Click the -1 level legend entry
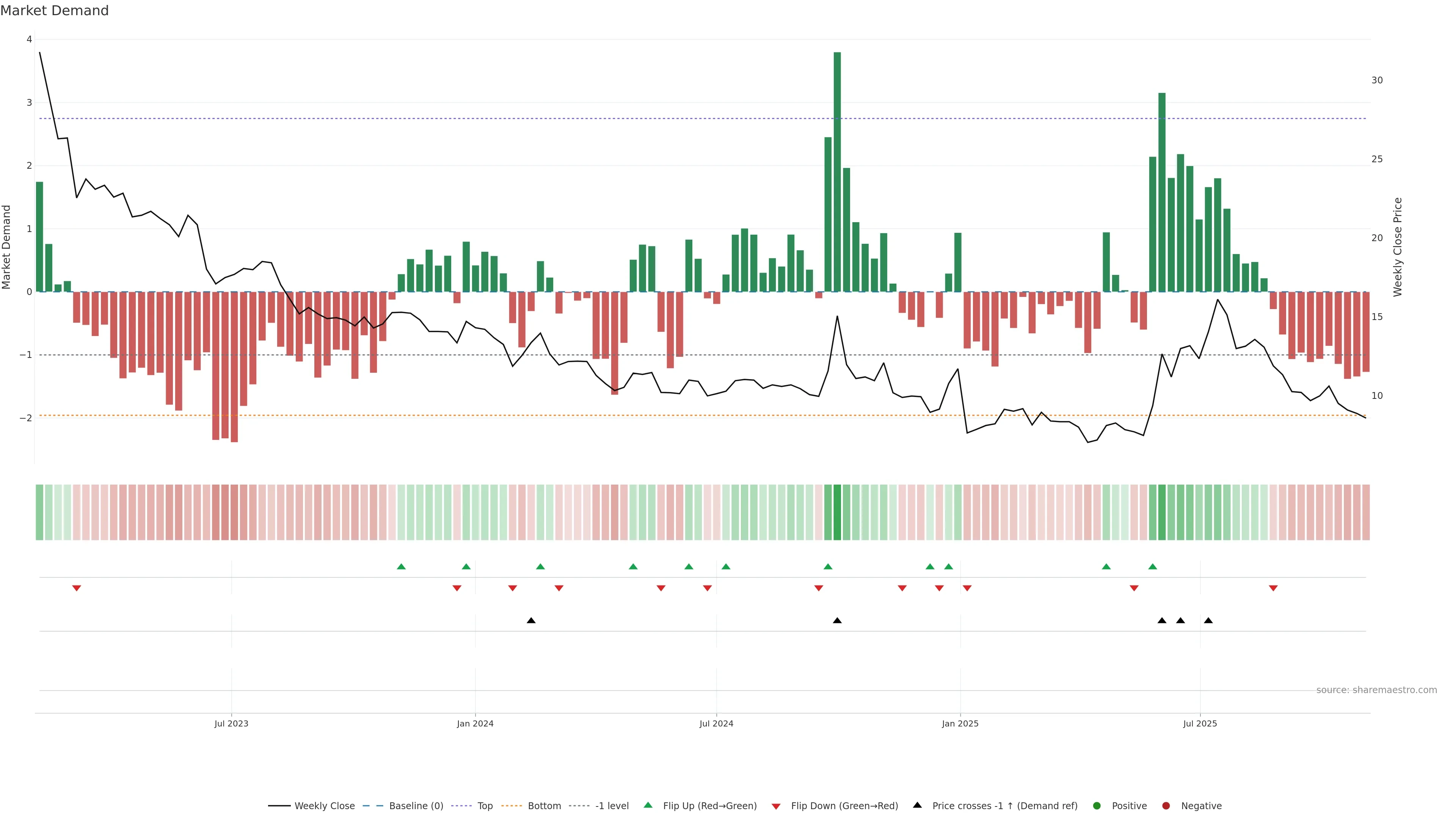The width and height of the screenshot is (1456, 819). pos(612,806)
